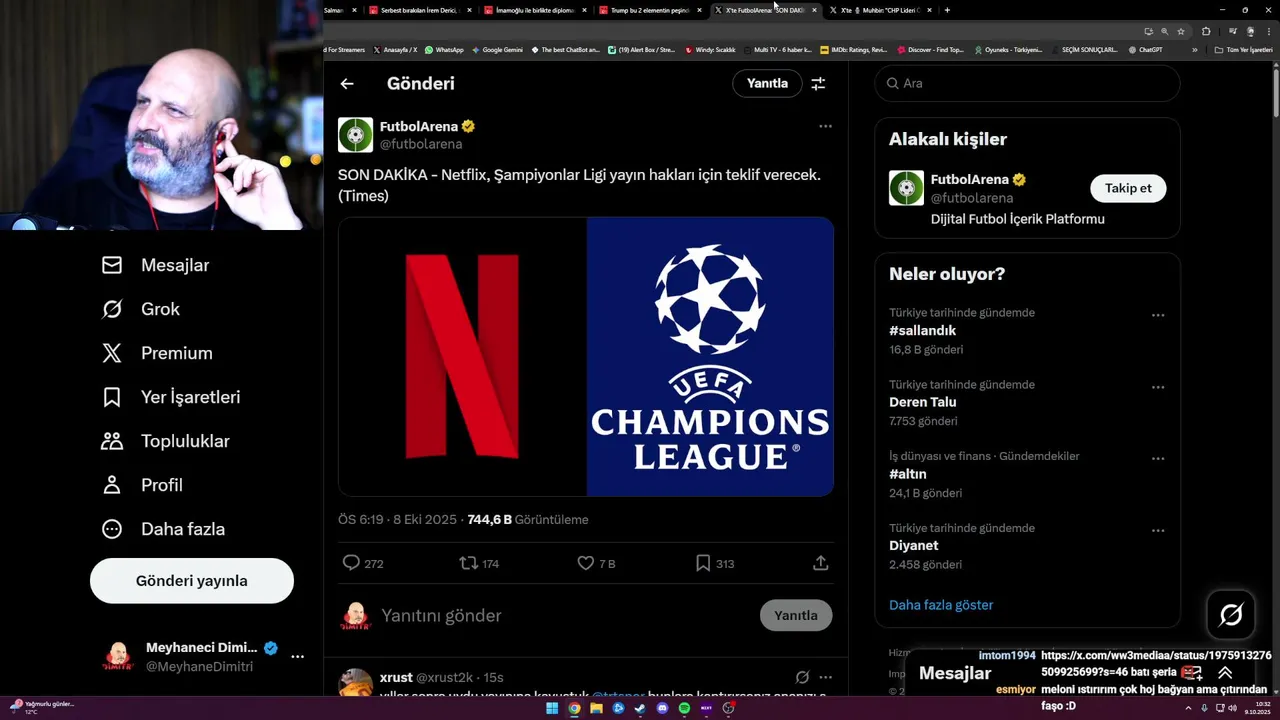Open Topluluklar in the sidebar
Viewport: 1280px width, 720px height.
click(166, 441)
